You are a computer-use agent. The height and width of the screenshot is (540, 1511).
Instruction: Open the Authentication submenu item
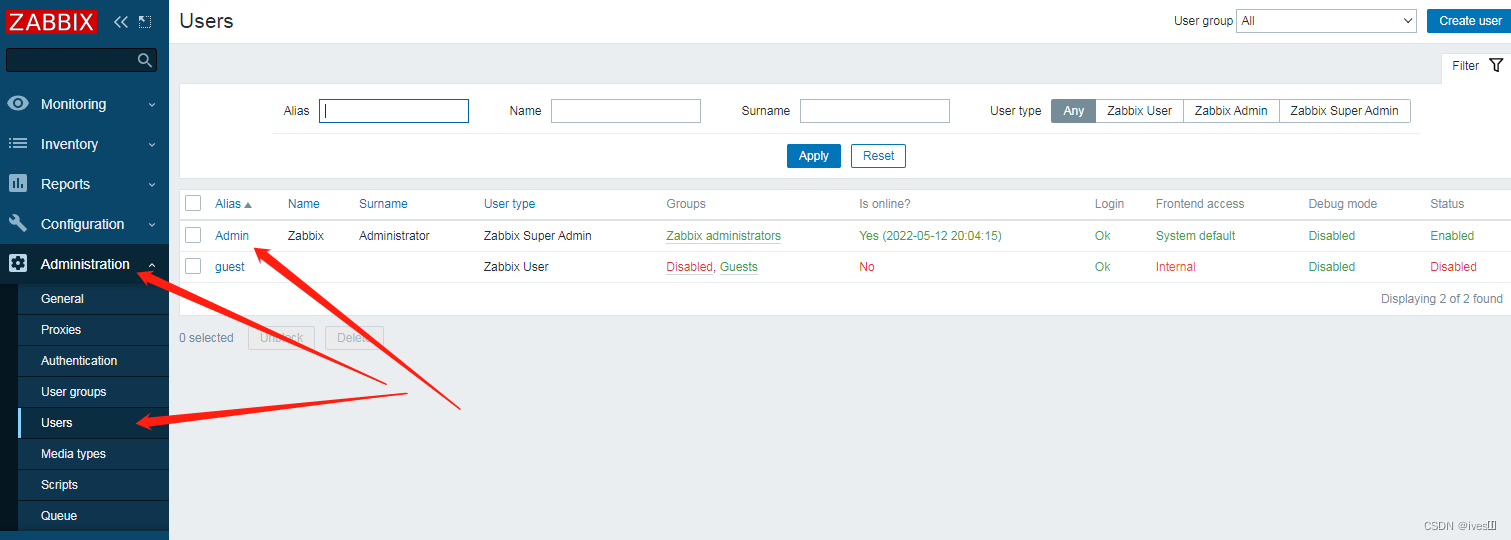tap(93, 361)
